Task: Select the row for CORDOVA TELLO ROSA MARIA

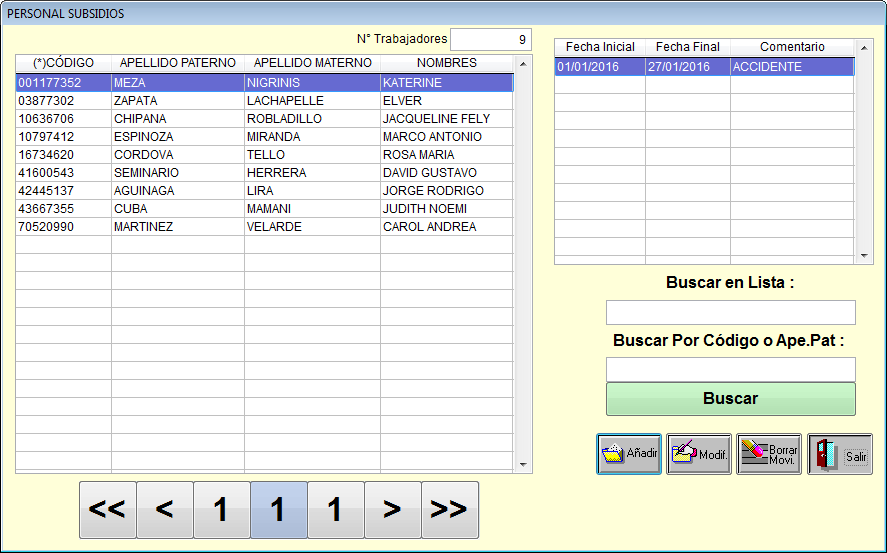Action: (x=264, y=155)
